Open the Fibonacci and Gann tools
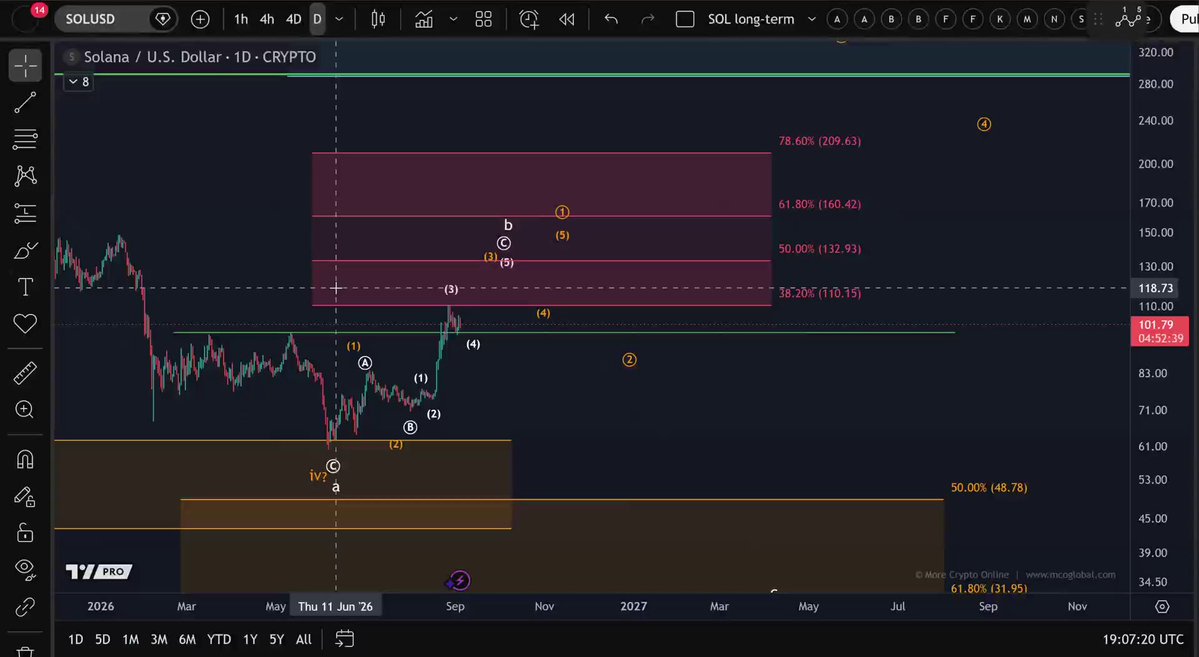The width and height of the screenshot is (1199, 657). point(25,139)
